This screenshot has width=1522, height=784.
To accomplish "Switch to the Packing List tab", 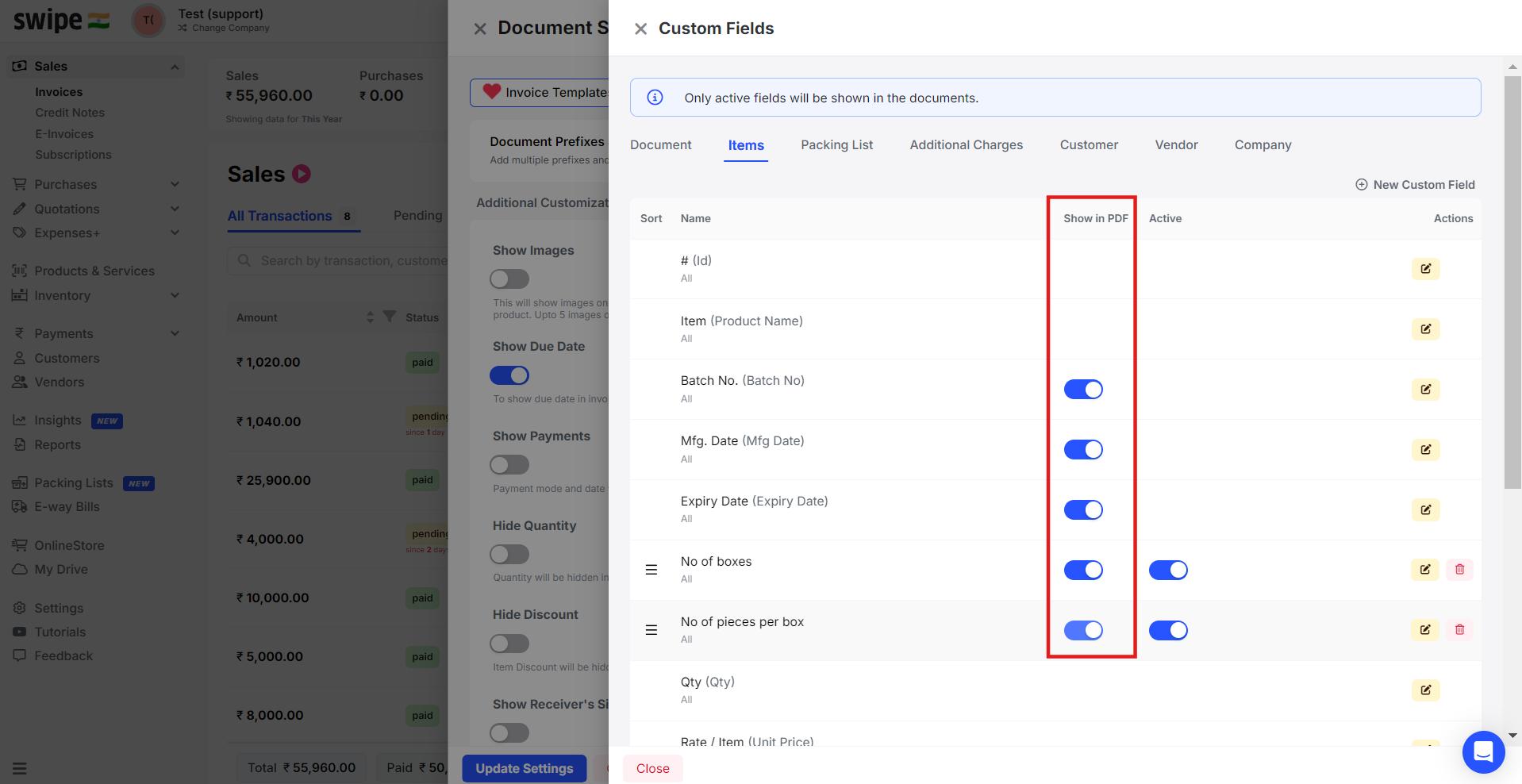I will tap(836, 145).
